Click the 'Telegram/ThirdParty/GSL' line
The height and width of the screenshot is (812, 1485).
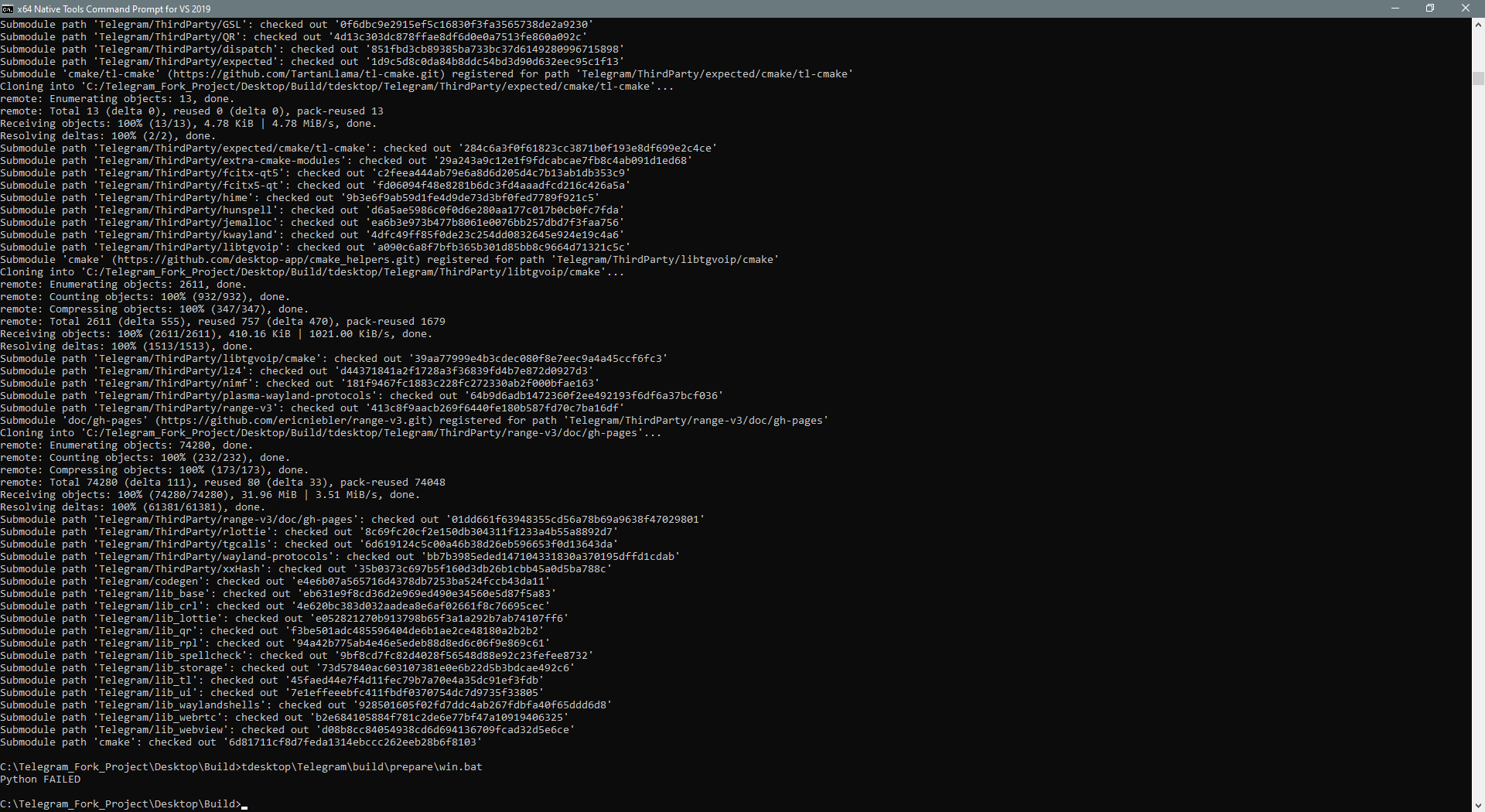(297, 25)
